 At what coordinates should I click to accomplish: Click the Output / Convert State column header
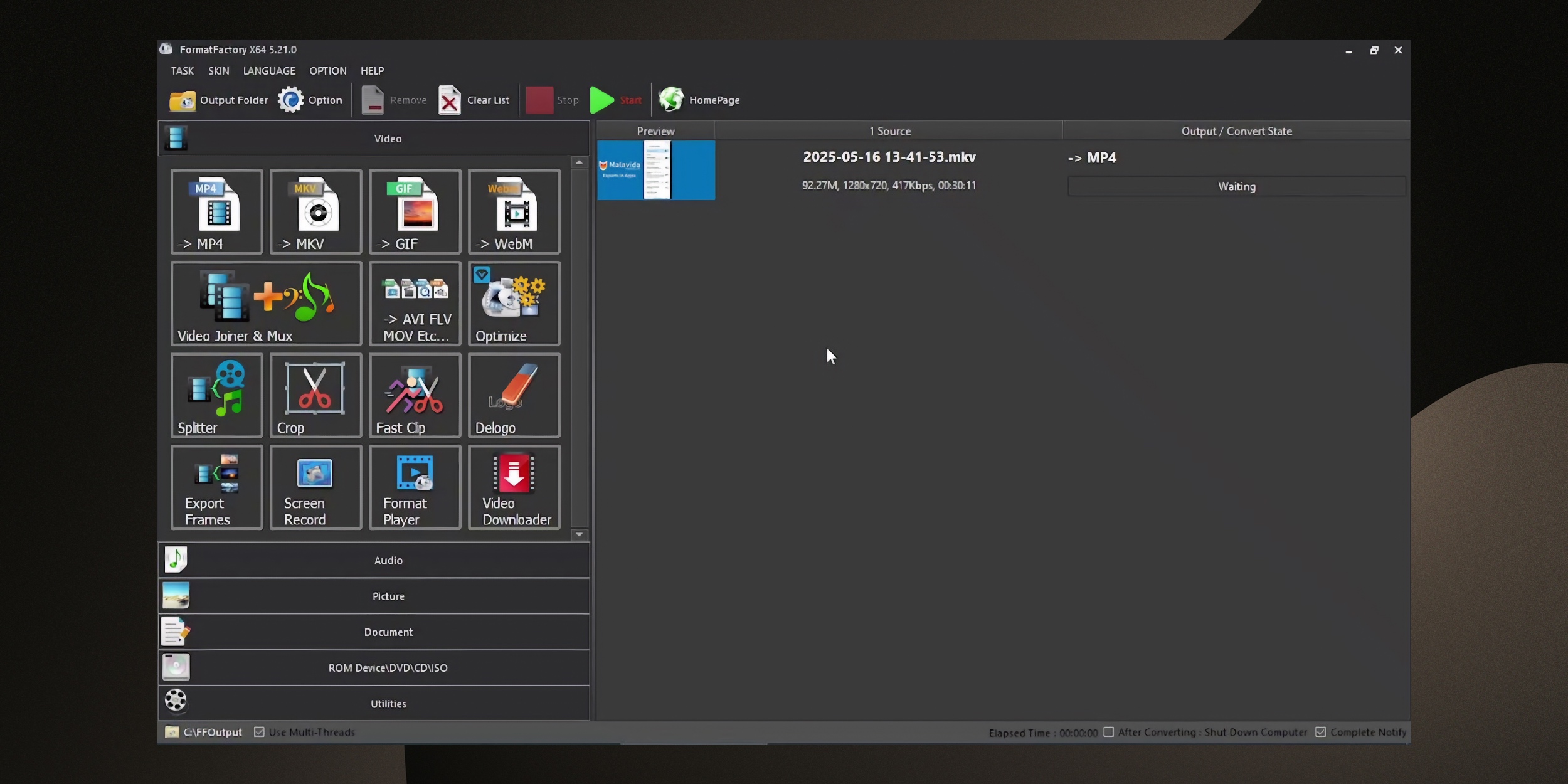pyautogui.click(x=1237, y=131)
